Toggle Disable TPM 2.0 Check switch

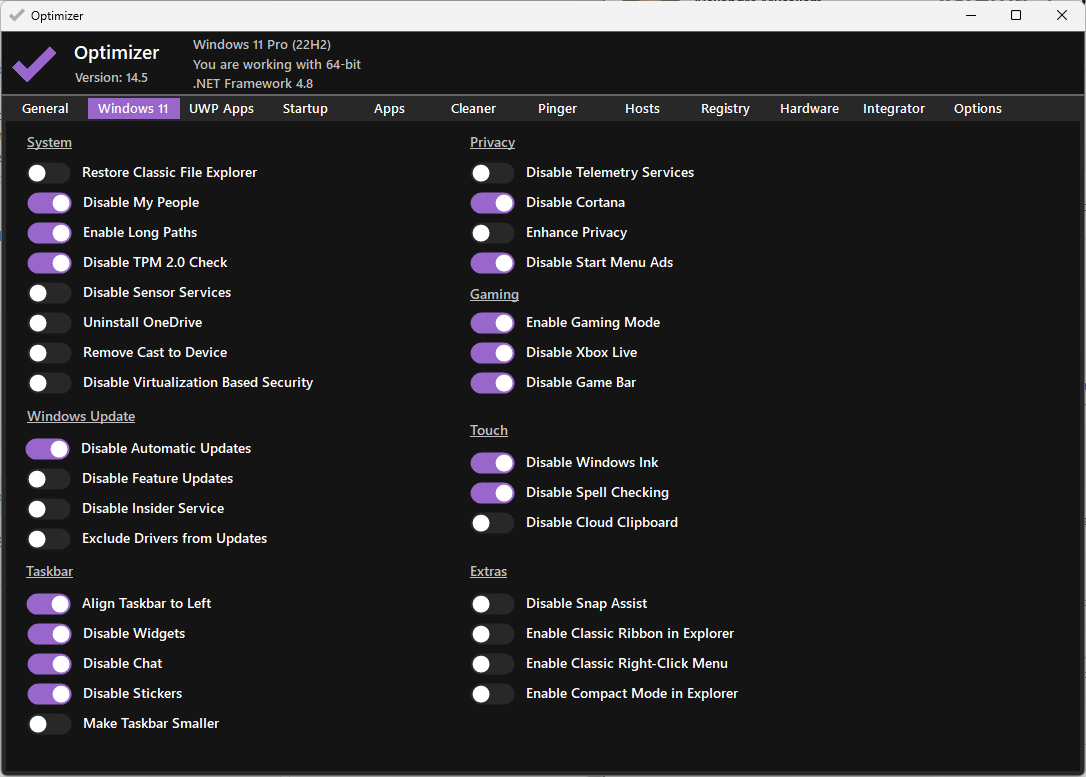(x=49, y=263)
